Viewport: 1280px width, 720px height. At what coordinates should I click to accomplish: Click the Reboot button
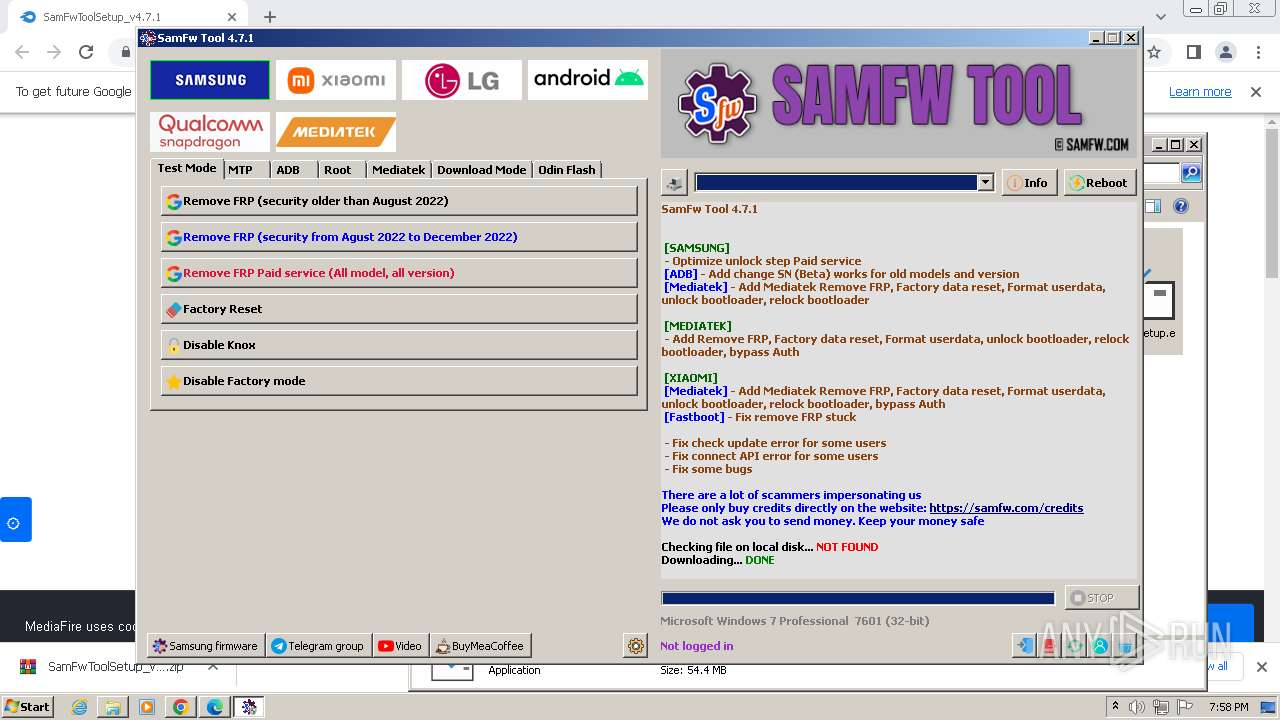point(1098,183)
